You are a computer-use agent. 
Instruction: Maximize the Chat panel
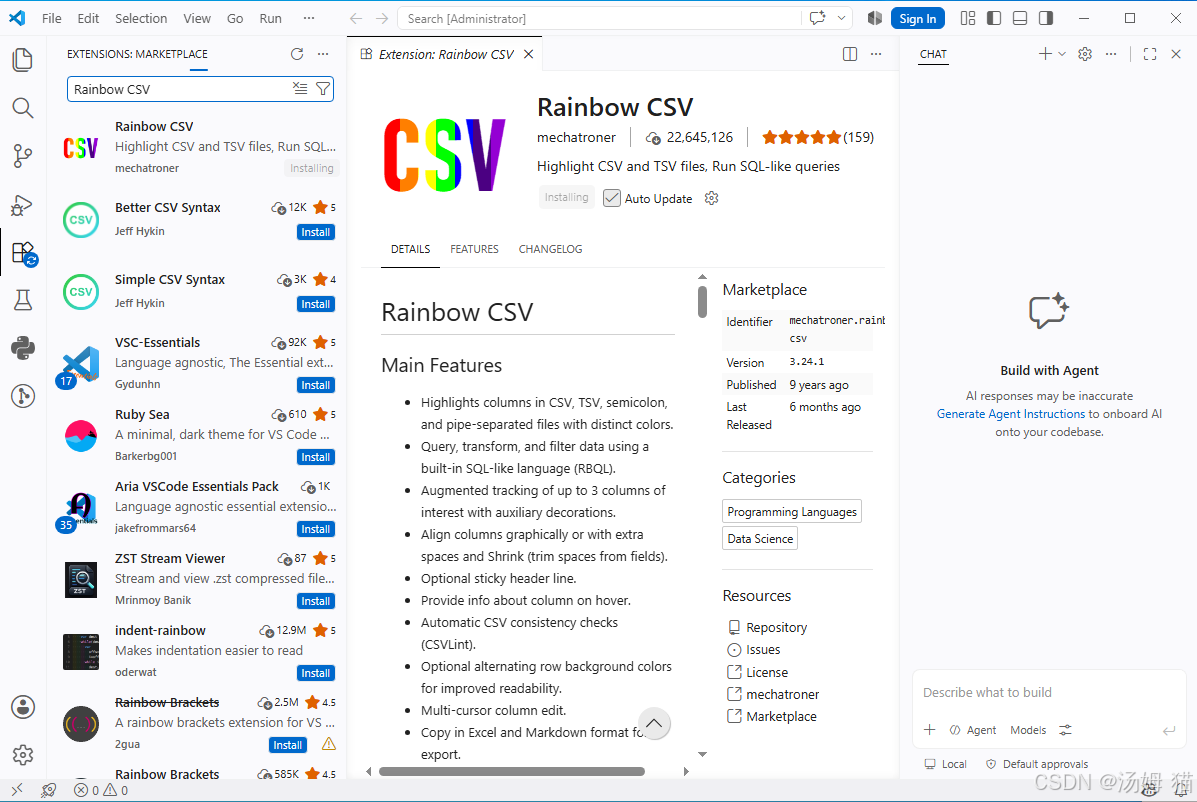[x=1150, y=54]
